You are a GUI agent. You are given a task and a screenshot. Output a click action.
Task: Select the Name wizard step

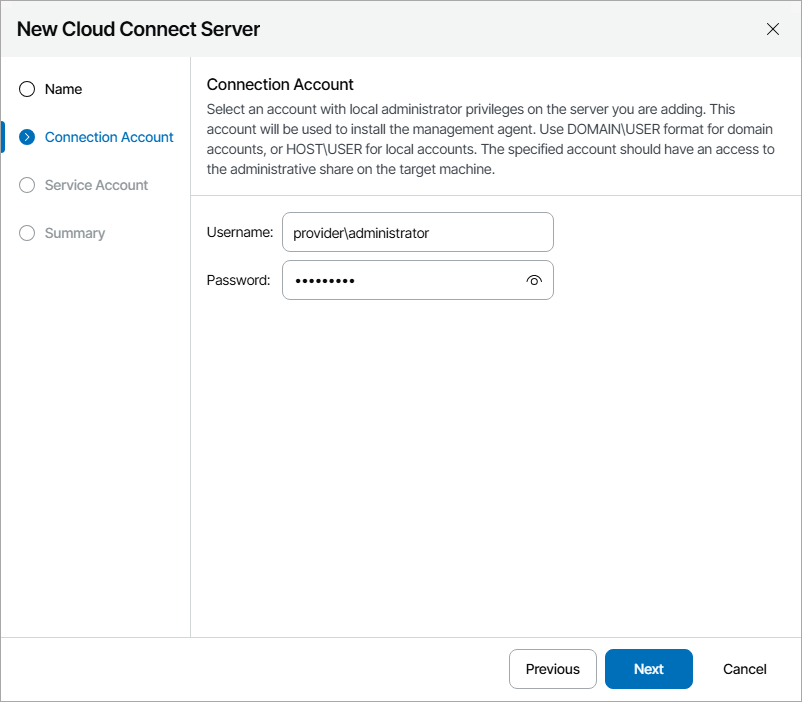[66, 89]
